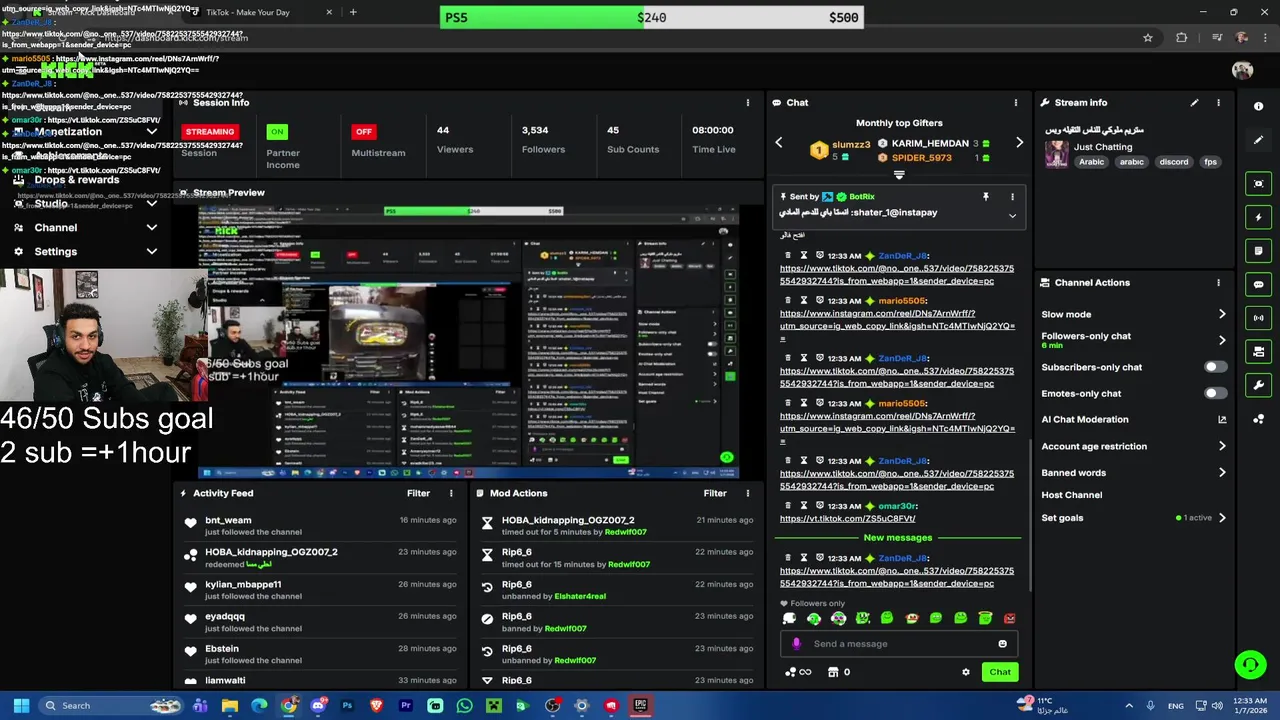Insert the red angry emote

[1009, 619]
